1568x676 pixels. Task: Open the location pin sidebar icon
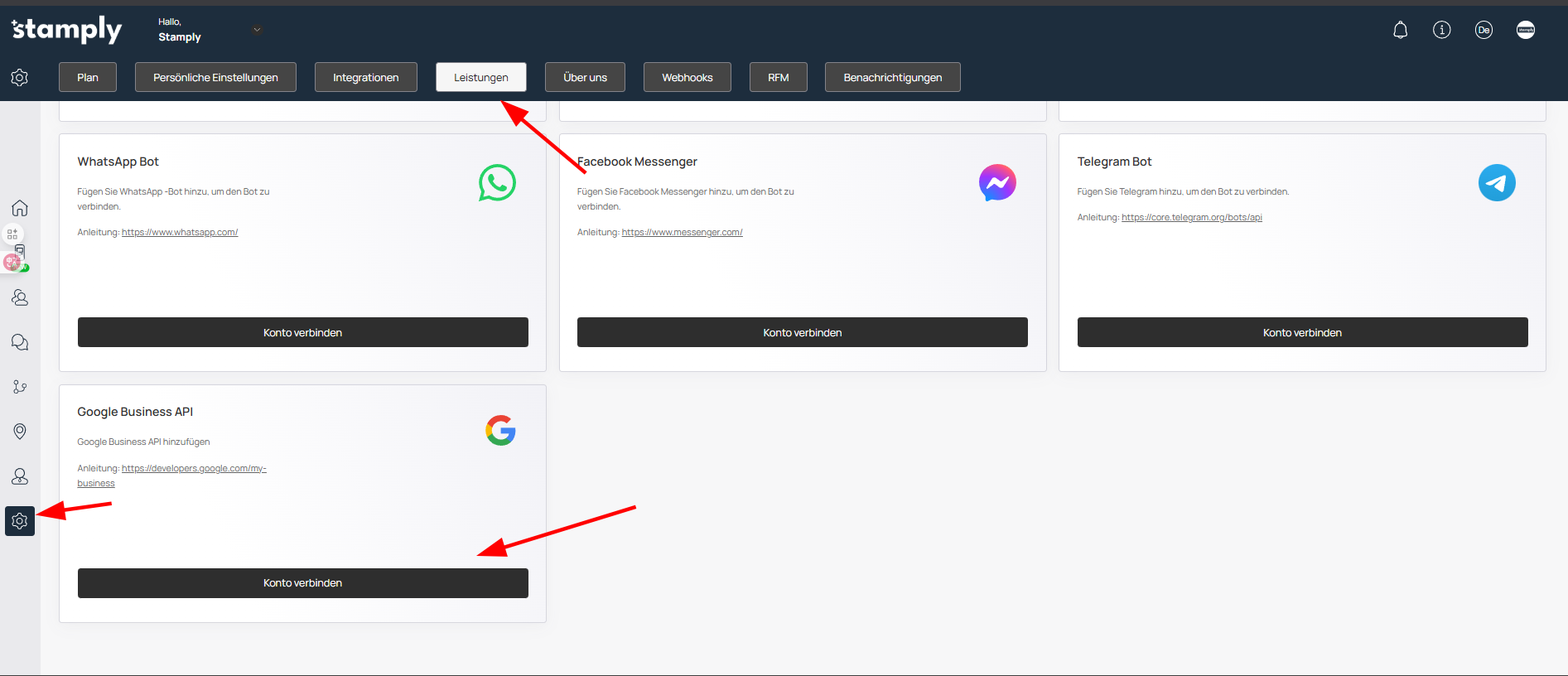[x=20, y=432]
